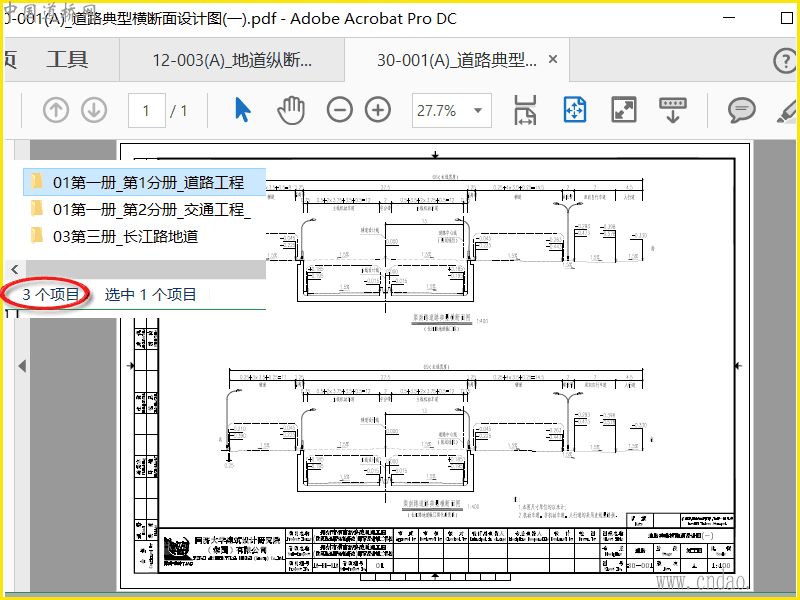Image resolution: width=800 pixels, height=600 pixels.
Task: Go to the previous page with the up arrow
Action: click(x=56, y=110)
